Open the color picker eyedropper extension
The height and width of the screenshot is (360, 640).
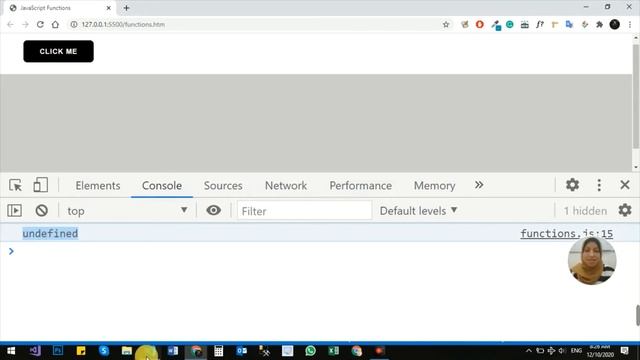496,25
